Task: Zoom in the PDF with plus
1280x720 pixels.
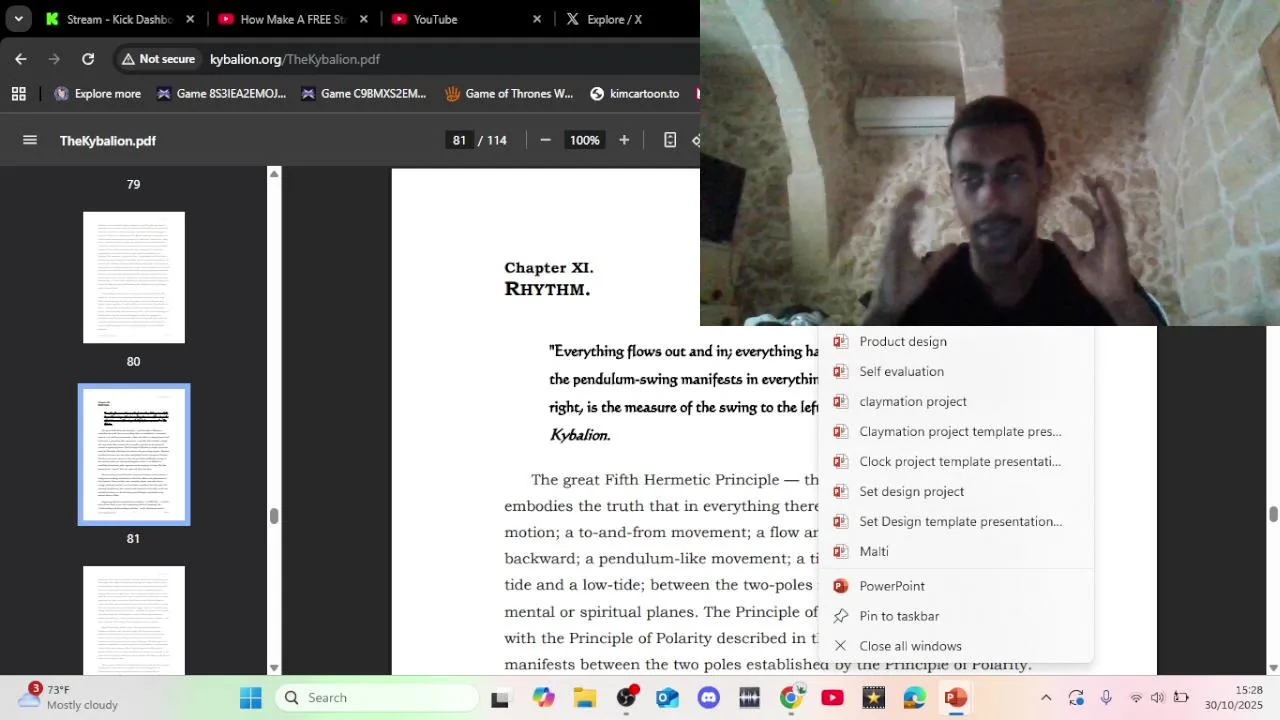Action: pyautogui.click(x=624, y=140)
